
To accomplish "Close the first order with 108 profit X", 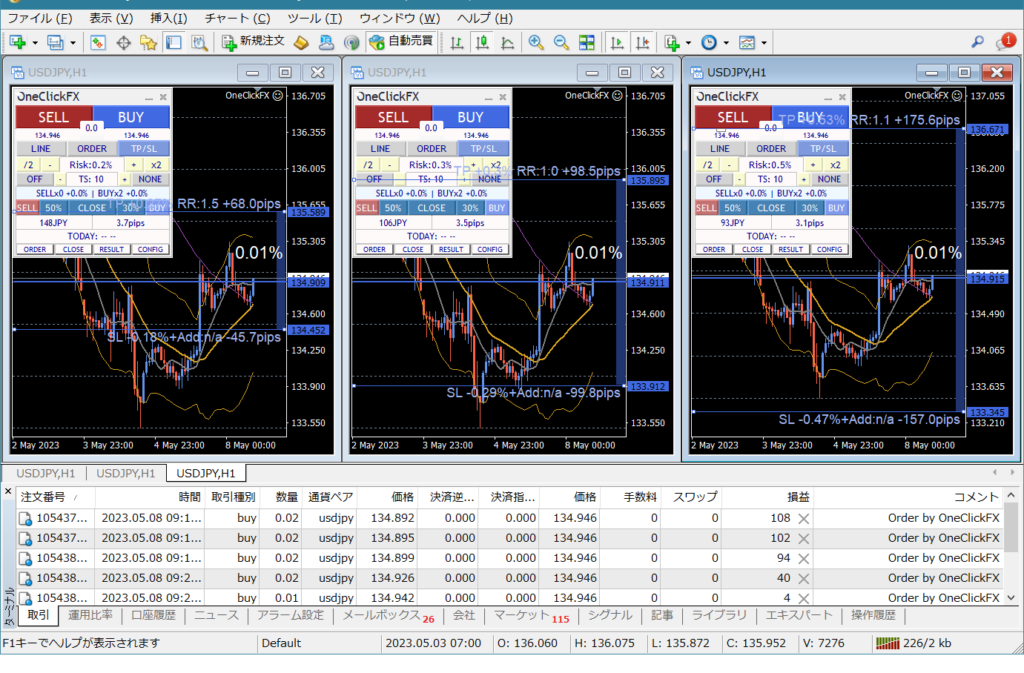I will tap(803, 518).
